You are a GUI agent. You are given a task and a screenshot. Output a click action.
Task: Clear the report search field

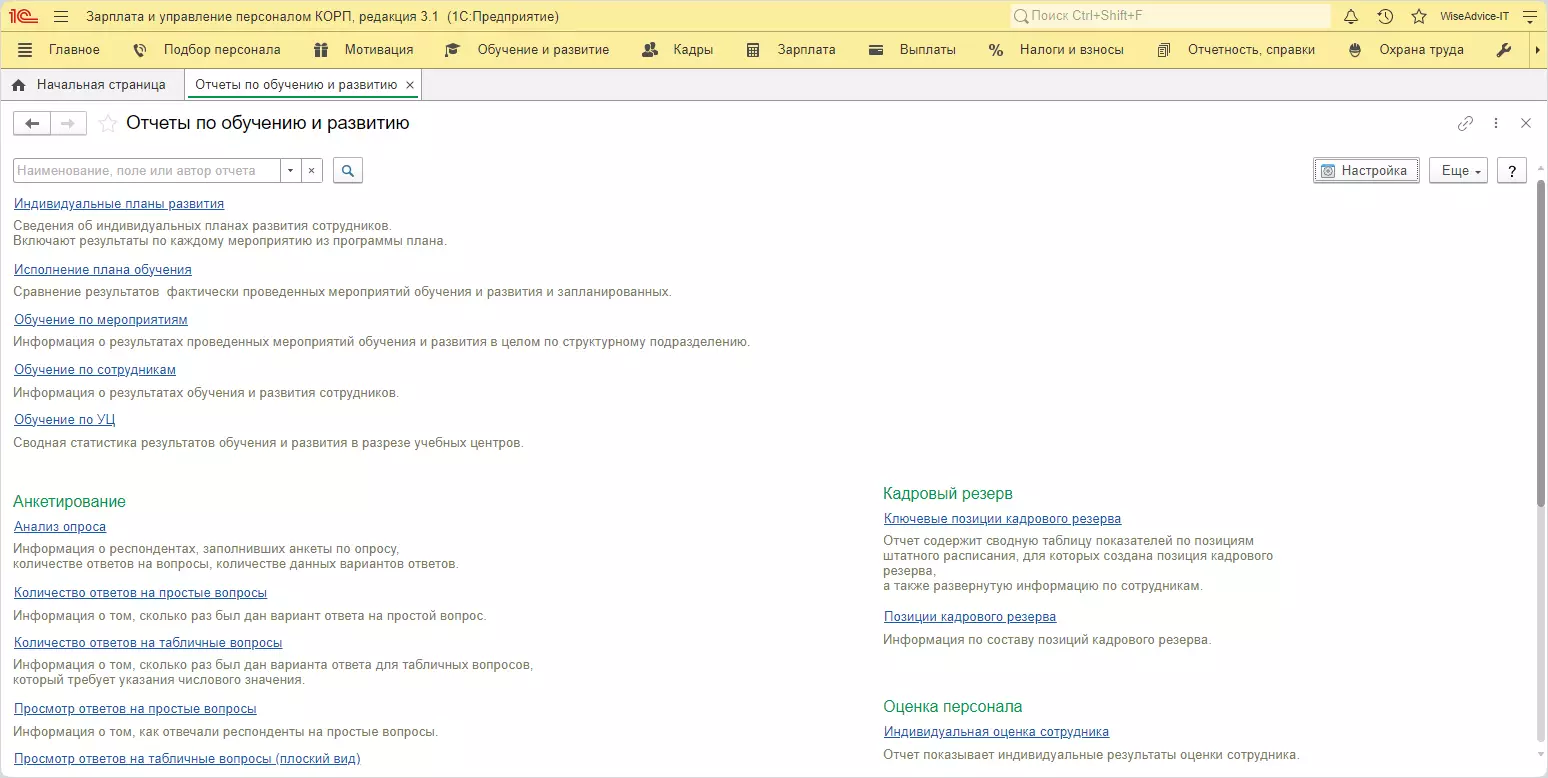pos(311,171)
